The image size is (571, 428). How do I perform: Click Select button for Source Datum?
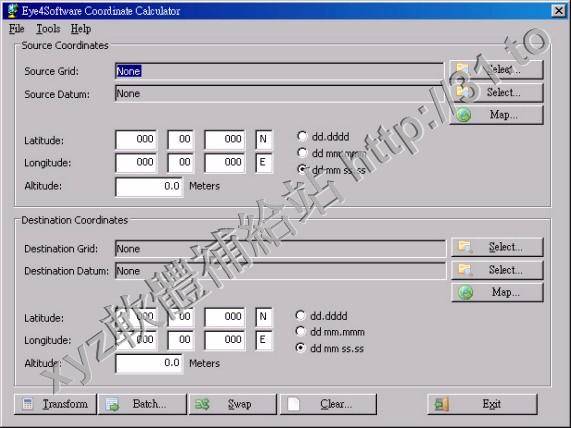pyautogui.click(x=496, y=92)
